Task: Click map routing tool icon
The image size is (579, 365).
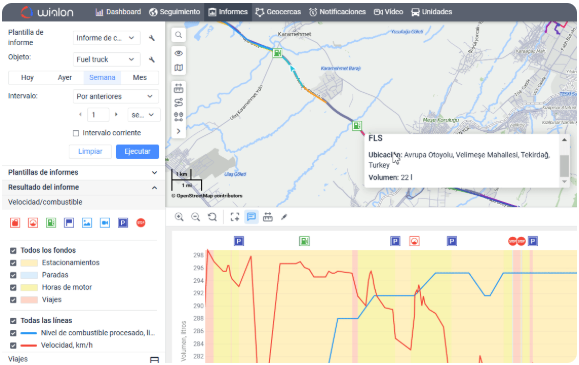Action: point(178,102)
